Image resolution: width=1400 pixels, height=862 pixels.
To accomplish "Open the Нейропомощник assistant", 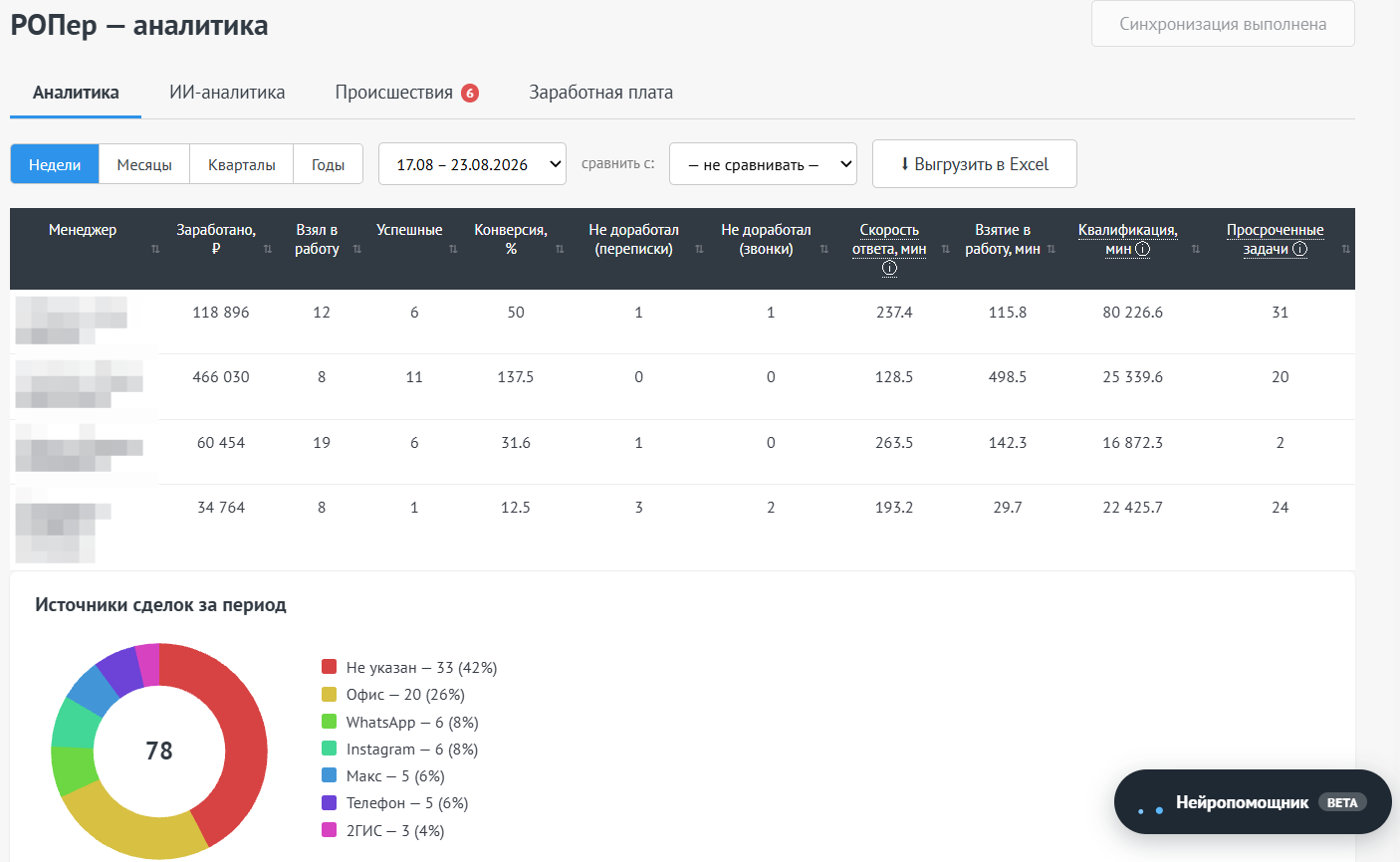I will point(1253,802).
